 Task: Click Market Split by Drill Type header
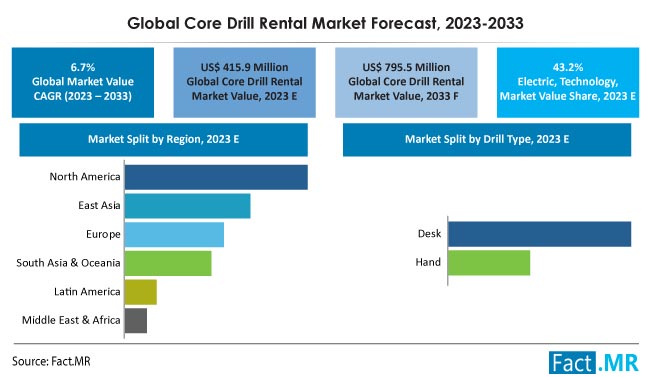pyautogui.click(x=487, y=139)
